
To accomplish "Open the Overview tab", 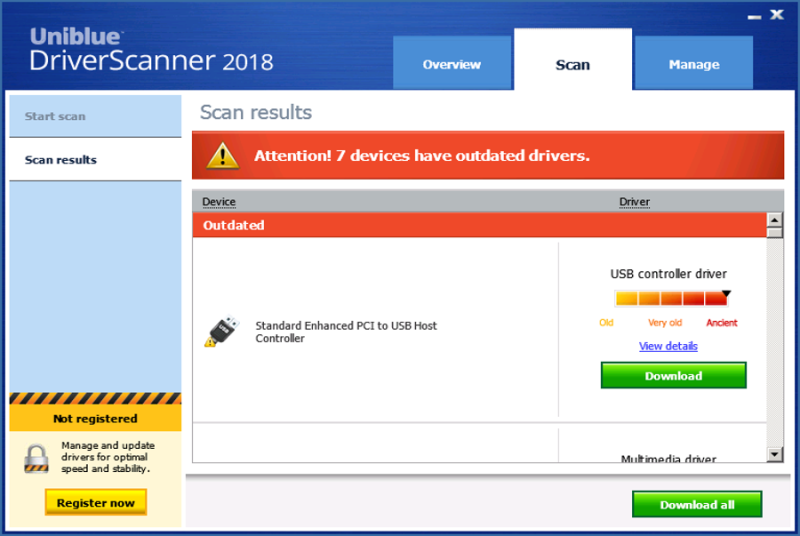I will point(452,63).
